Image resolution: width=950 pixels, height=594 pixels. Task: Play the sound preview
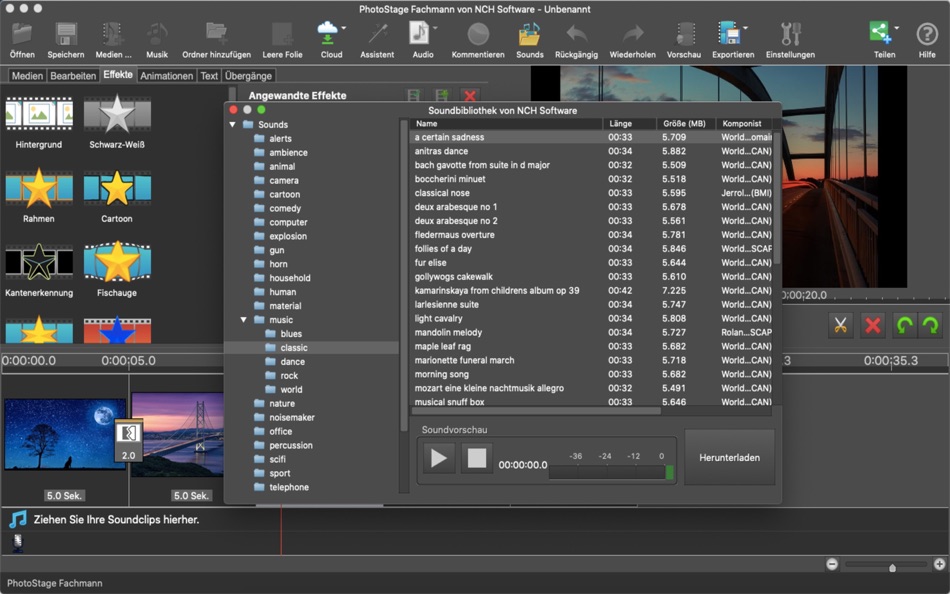point(439,458)
